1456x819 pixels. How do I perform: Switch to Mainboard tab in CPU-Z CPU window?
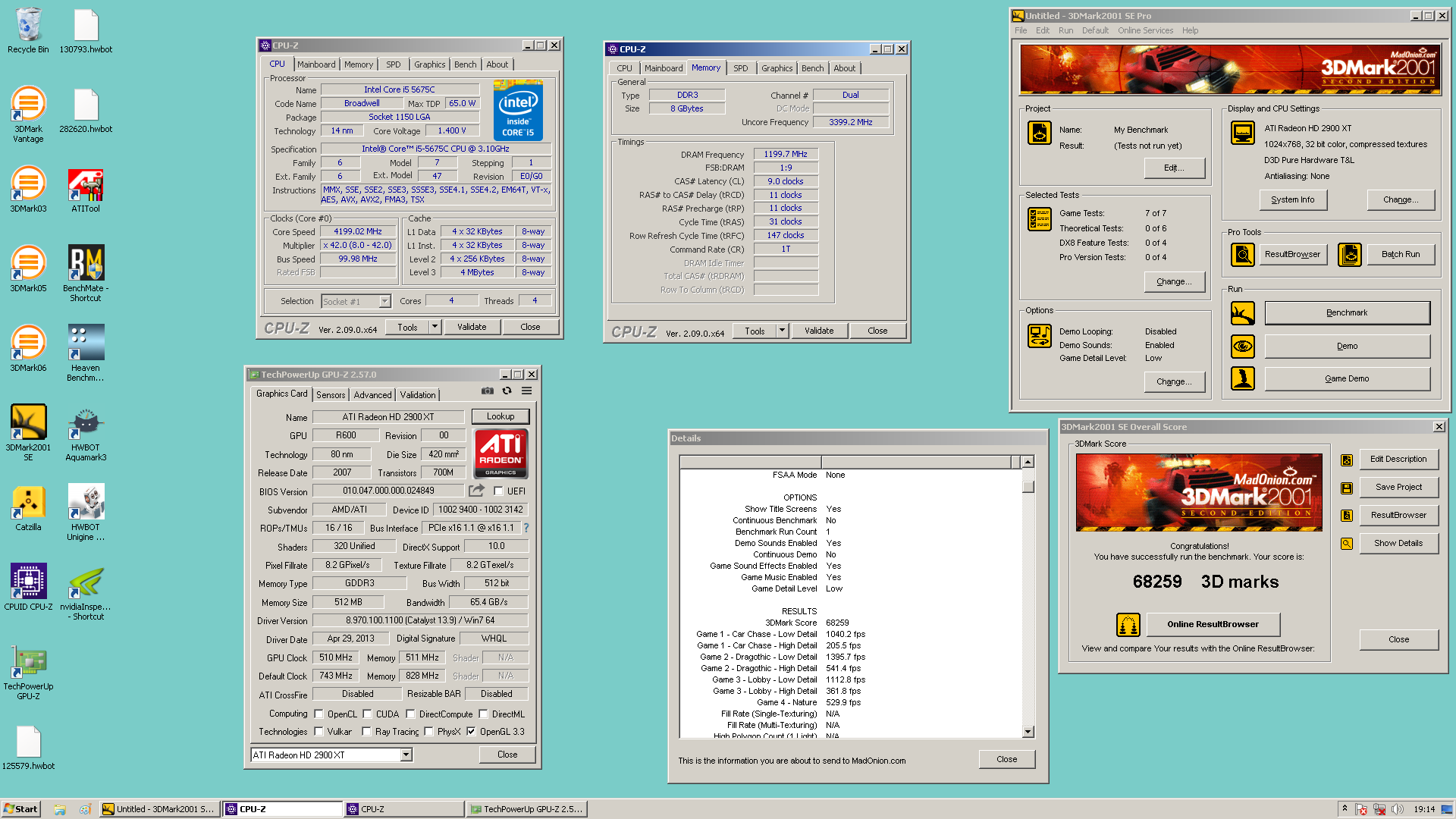(x=316, y=64)
